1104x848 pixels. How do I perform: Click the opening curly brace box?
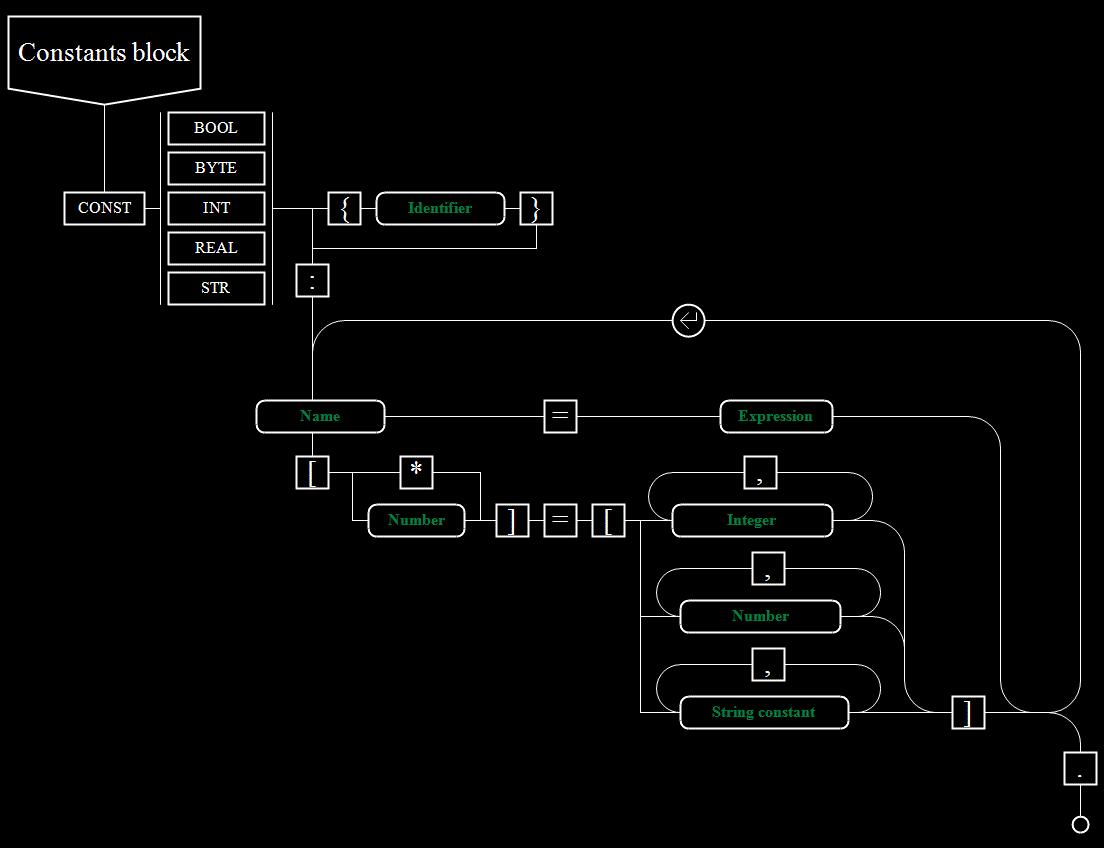pyautogui.click(x=344, y=208)
